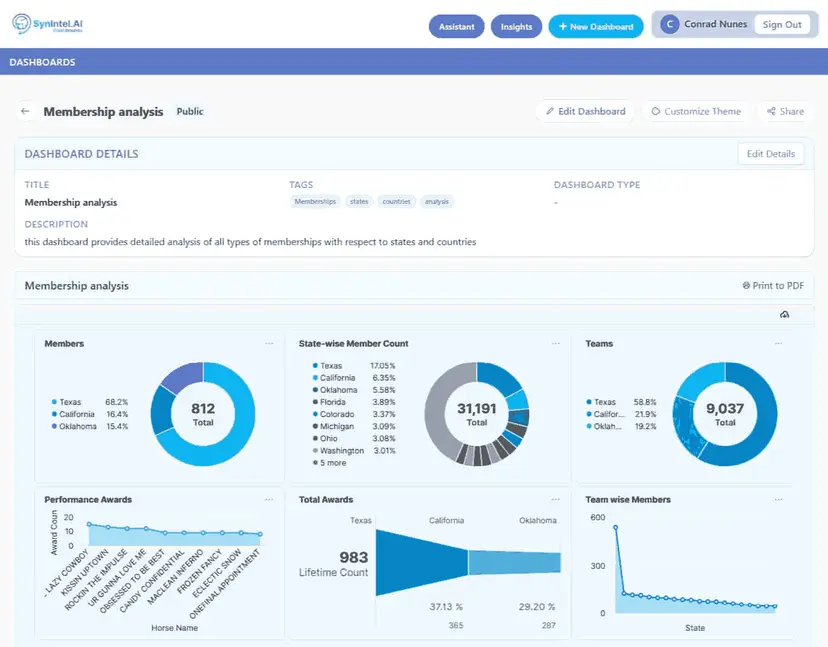Select the Memberships tag

coord(315,202)
